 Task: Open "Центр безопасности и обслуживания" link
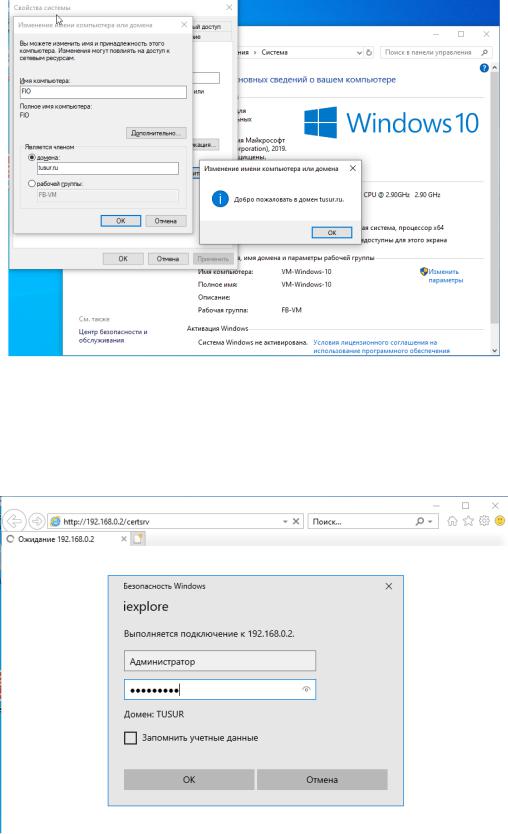coord(113,336)
